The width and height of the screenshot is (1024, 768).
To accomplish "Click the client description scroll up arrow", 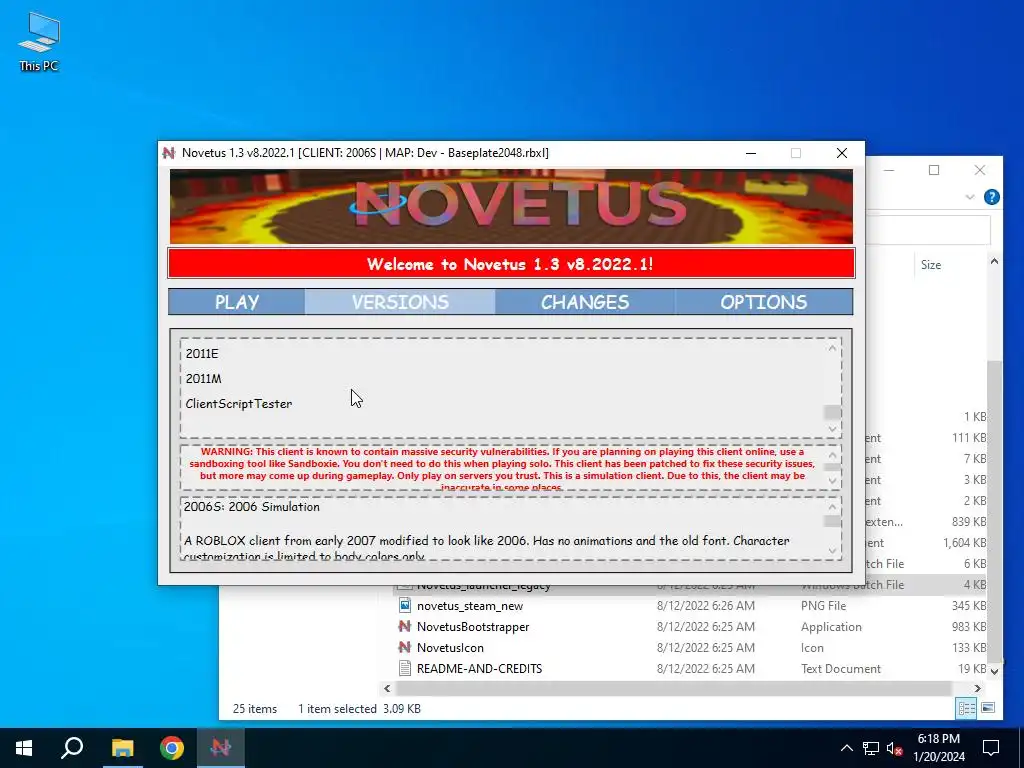I will coord(832,507).
